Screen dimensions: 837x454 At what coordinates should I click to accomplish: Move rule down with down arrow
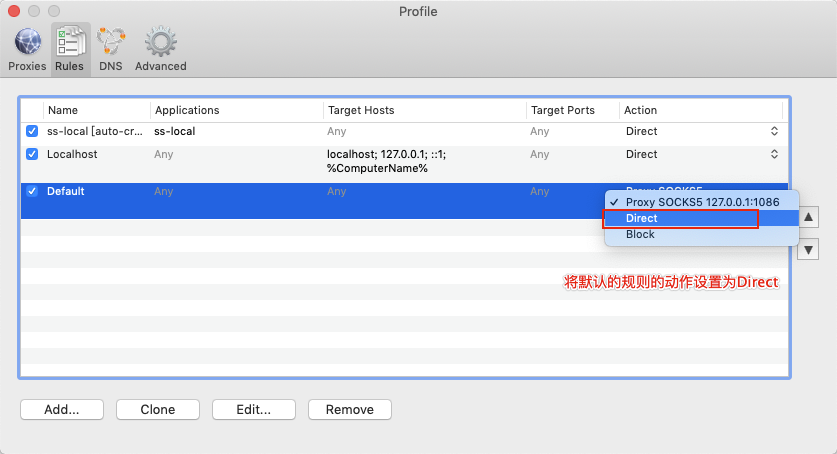(808, 249)
